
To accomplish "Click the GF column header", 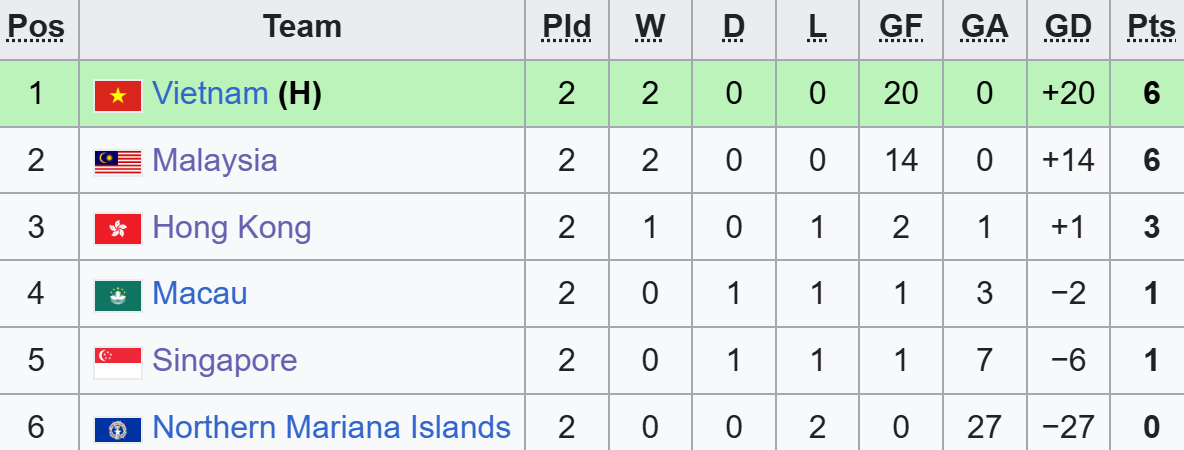I will point(901,27).
